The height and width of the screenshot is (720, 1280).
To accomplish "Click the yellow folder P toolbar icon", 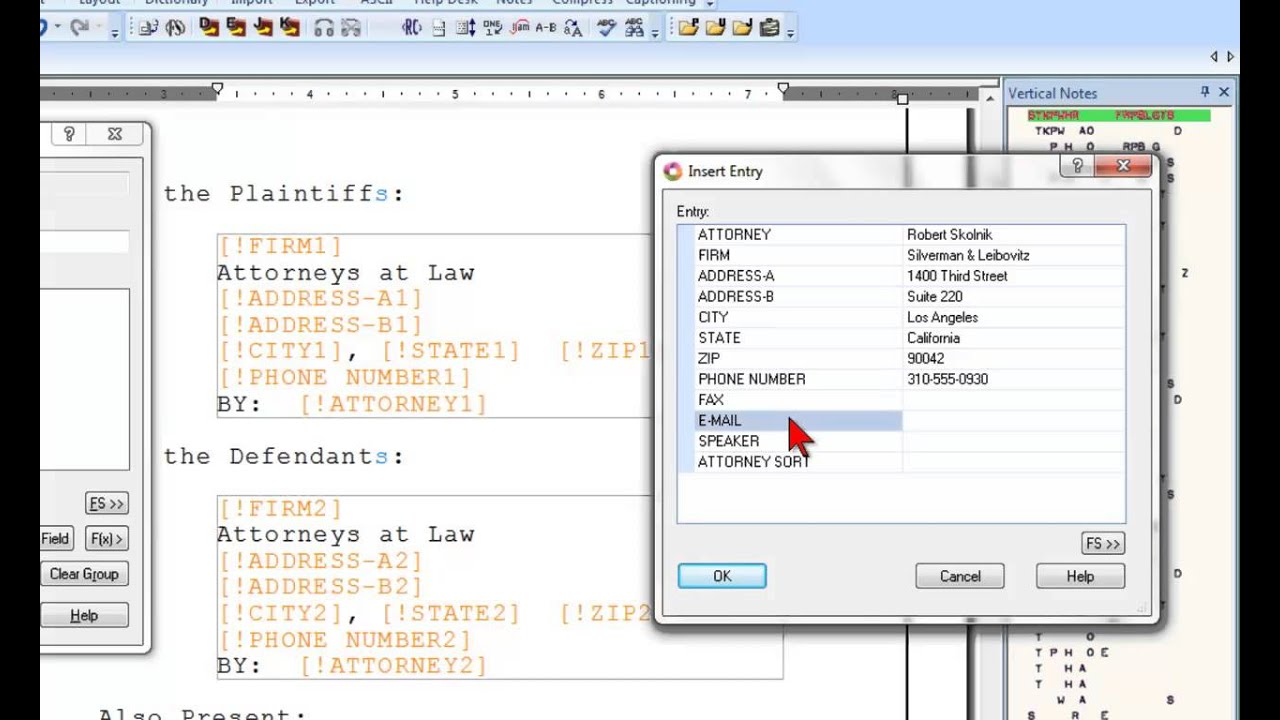I will (688, 28).
